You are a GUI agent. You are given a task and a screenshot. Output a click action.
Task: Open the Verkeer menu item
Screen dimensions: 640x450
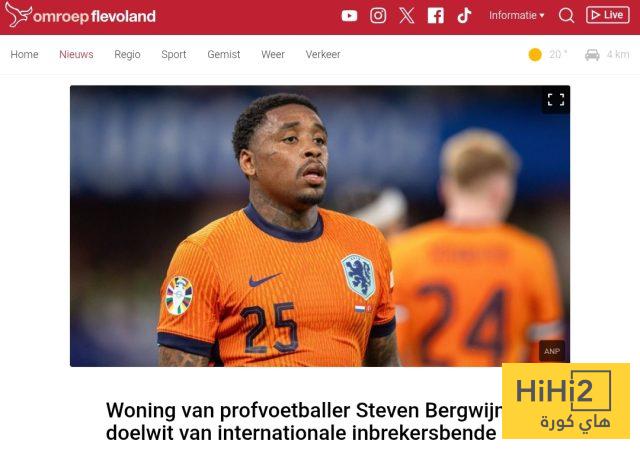323,54
